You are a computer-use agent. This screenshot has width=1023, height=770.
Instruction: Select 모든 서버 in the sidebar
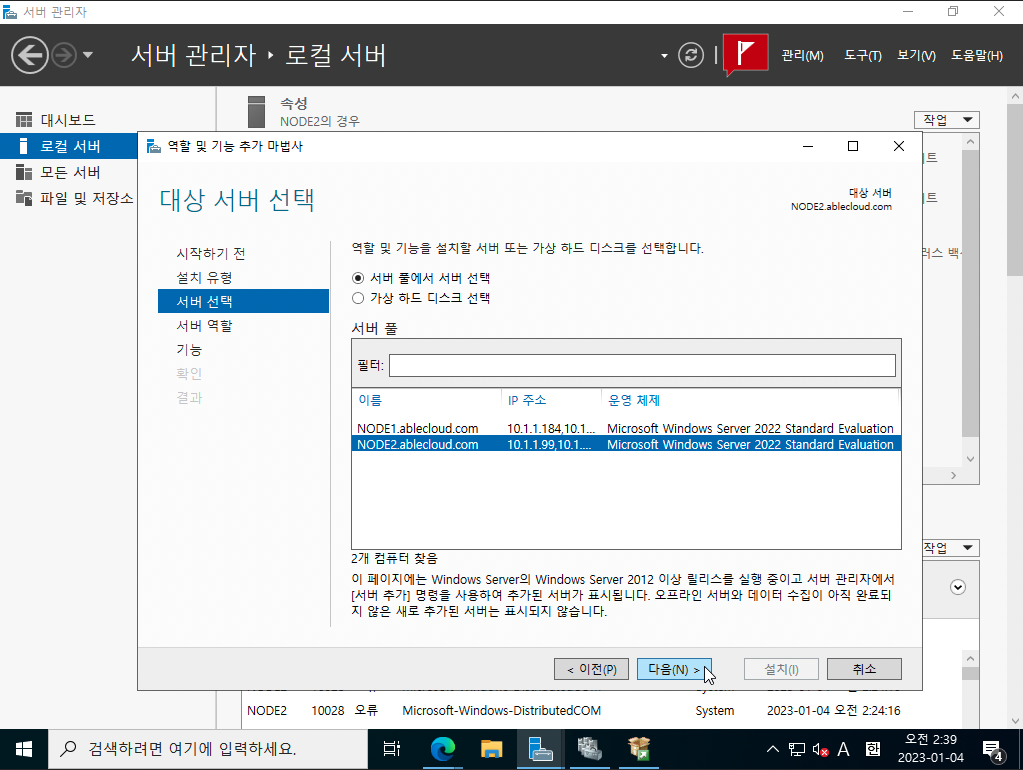[69, 172]
